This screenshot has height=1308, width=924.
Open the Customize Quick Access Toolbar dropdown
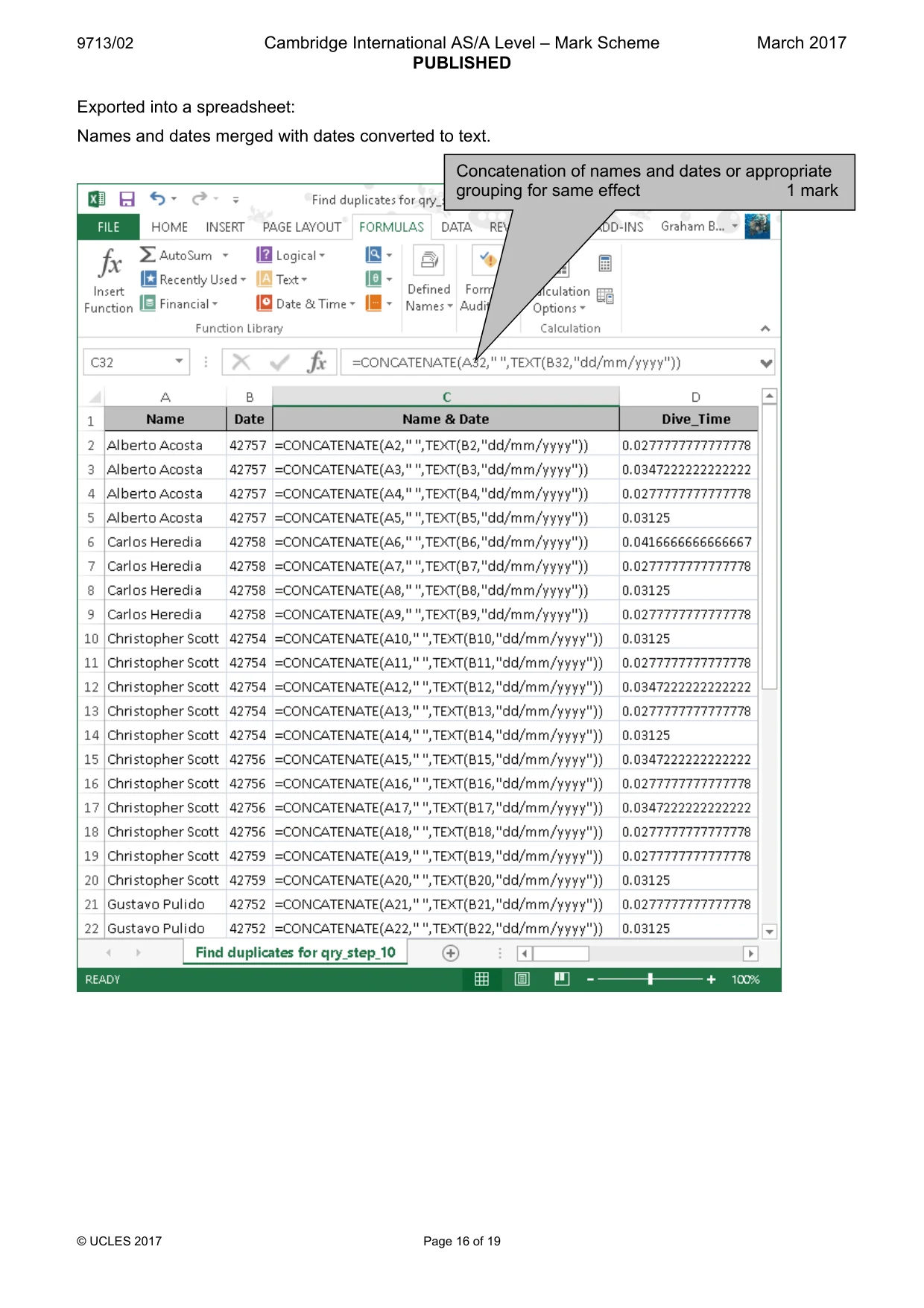tap(235, 200)
